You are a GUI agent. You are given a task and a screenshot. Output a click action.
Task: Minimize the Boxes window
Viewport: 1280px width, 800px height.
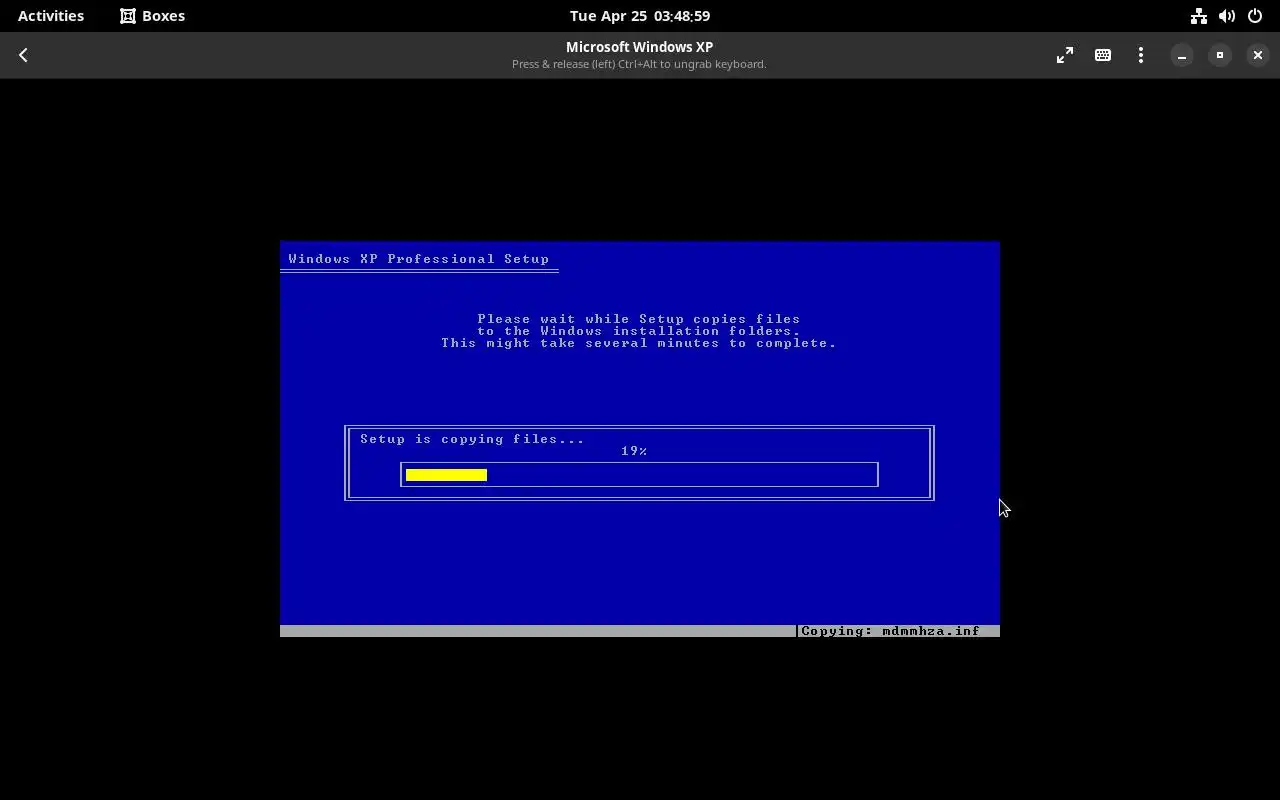[1182, 55]
